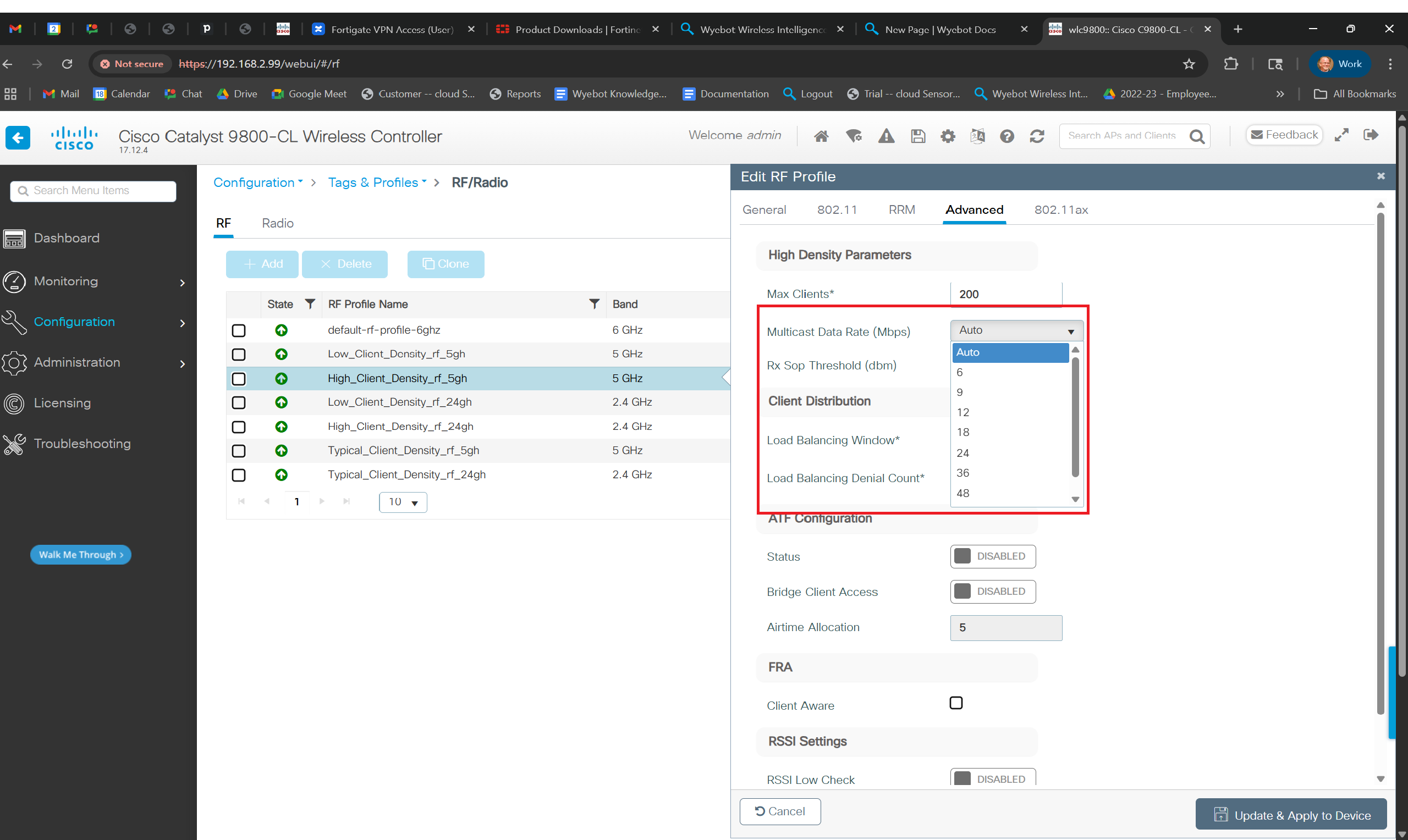Select 24 from the multicast rate list
Viewport: 1408px width, 840px height.
point(1010,453)
